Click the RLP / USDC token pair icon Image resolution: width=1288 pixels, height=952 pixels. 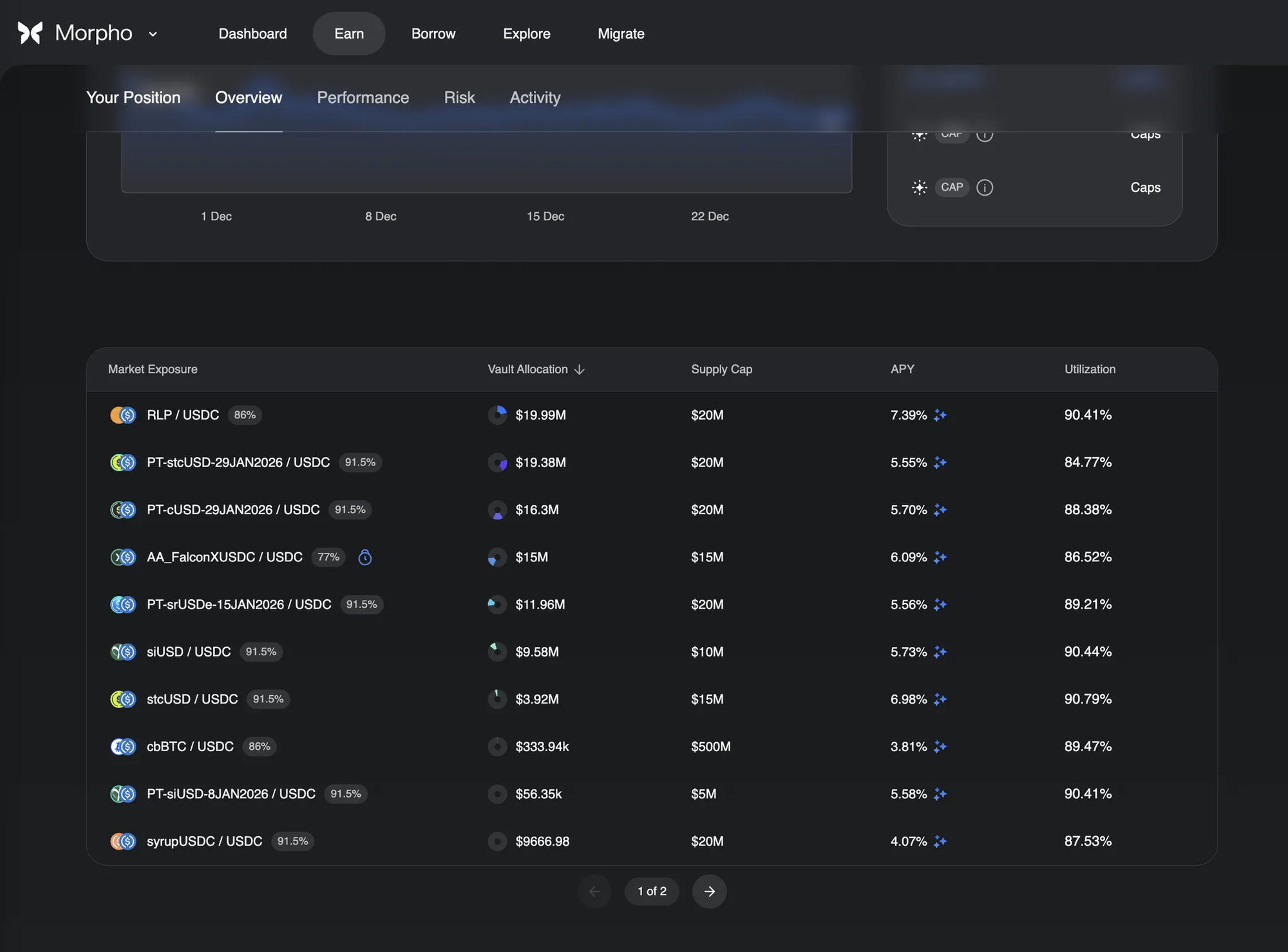(123, 415)
